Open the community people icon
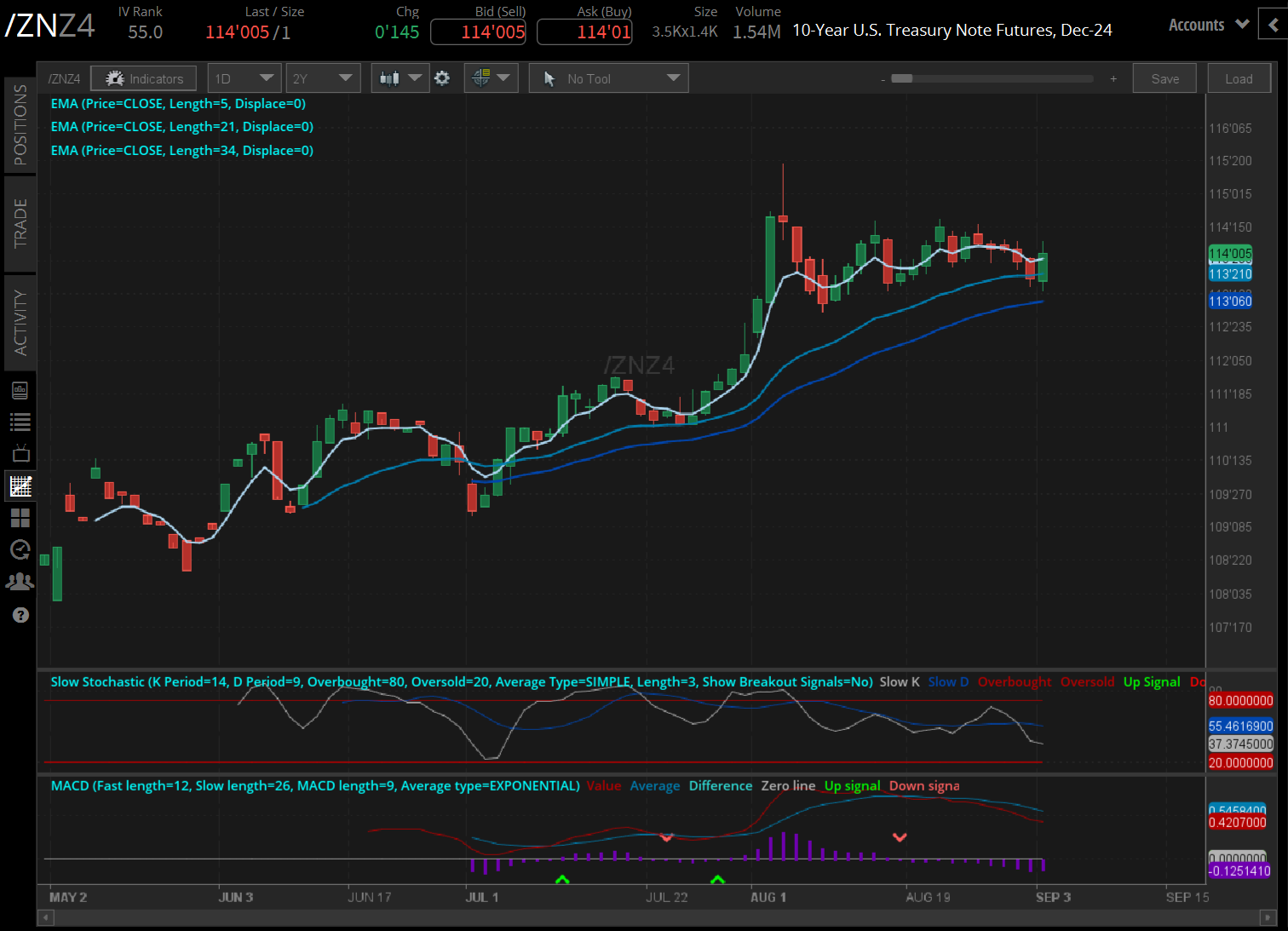Screen dimensions: 1288x931 coord(20,581)
